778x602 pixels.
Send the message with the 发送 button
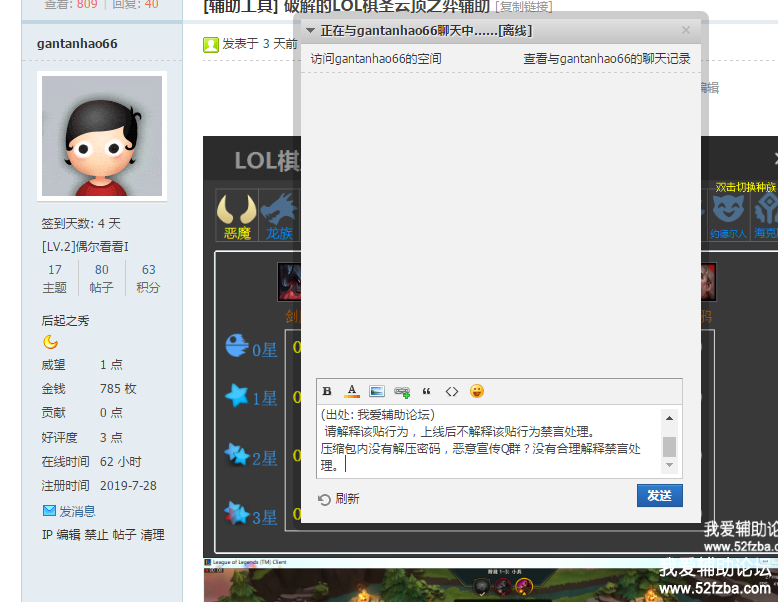click(x=659, y=495)
